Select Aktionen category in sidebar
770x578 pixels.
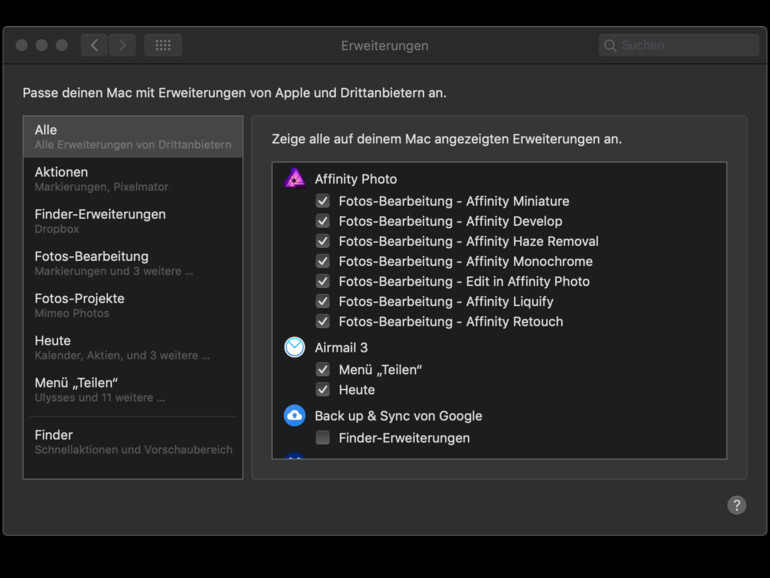[133, 179]
